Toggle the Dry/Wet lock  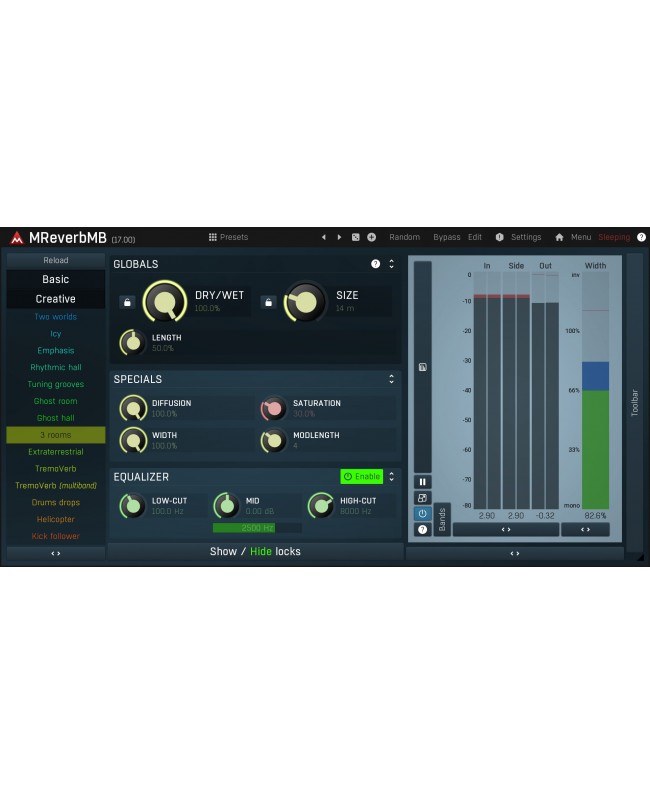127,302
